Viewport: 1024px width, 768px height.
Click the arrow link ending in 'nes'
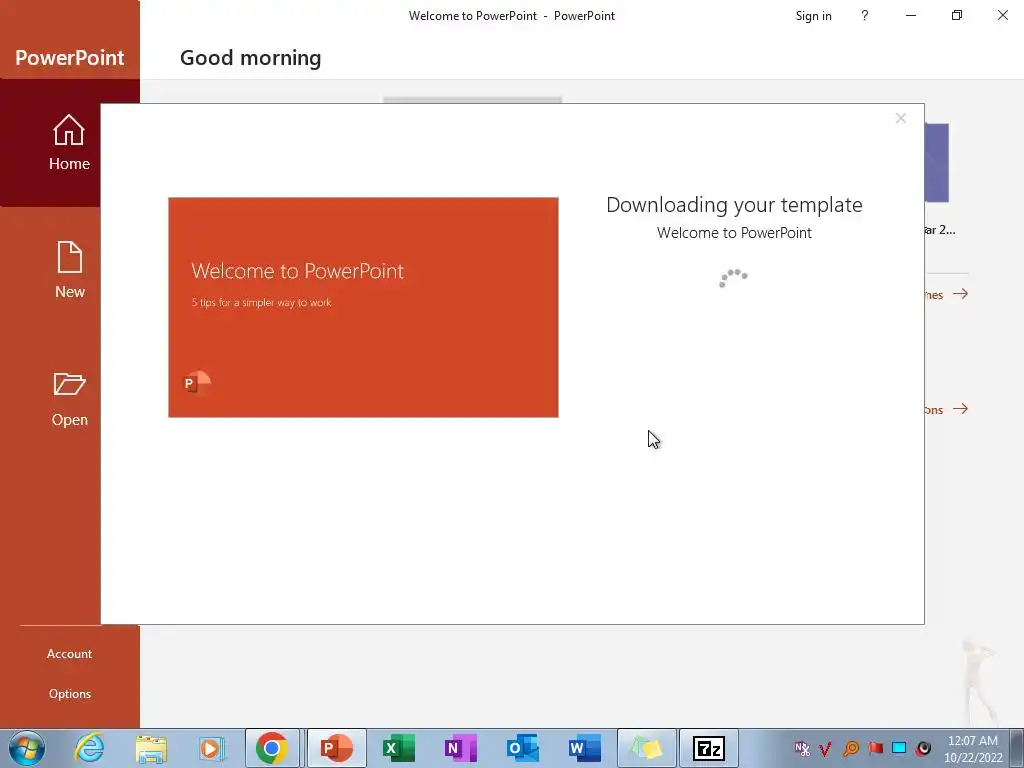946,295
